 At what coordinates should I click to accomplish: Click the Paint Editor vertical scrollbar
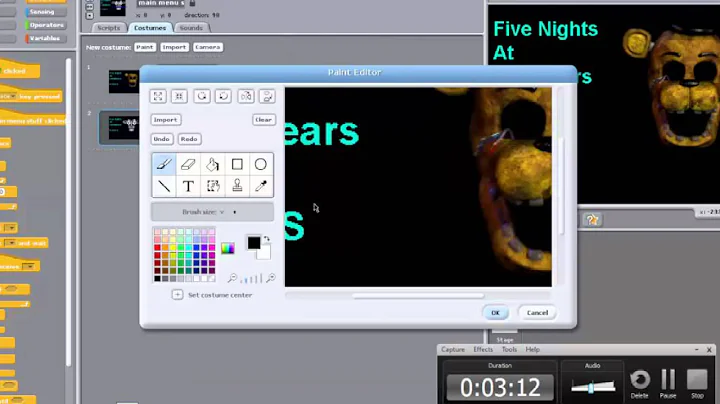(x=561, y=186)
